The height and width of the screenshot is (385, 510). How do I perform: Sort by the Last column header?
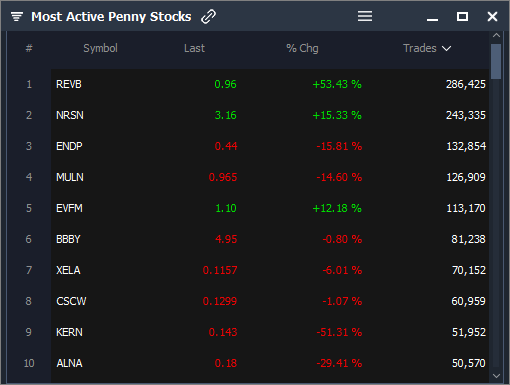click(x=194, y=48)
